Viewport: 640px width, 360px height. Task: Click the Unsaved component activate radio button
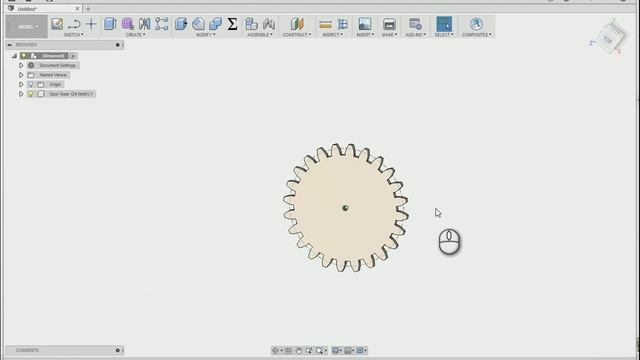click(x=73, y=56)
